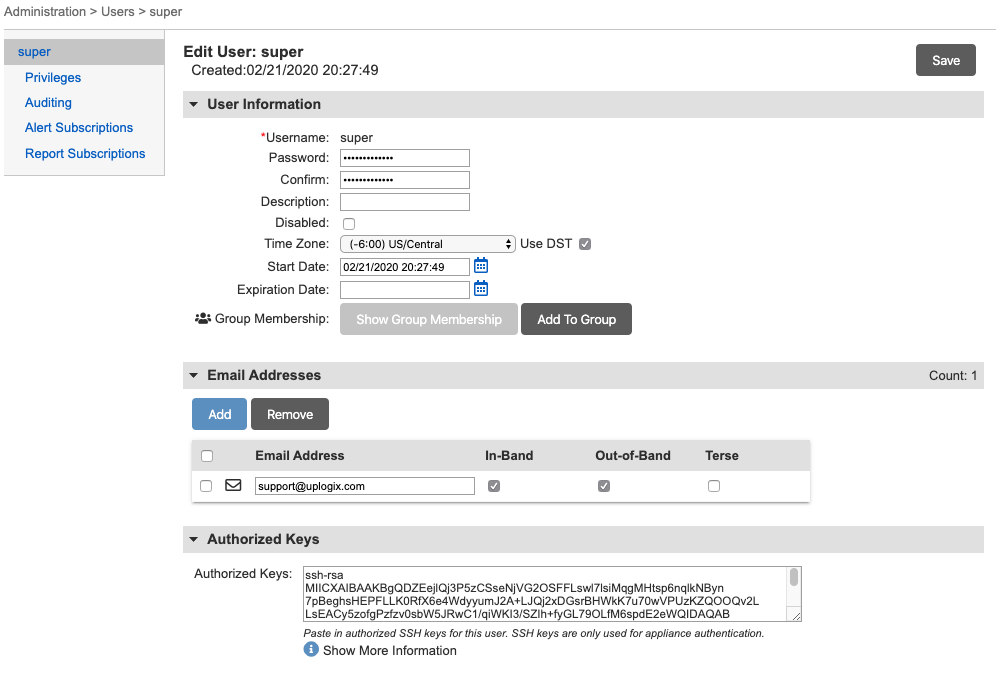
Task: Open the Time Zone dropdown
Action: coord(427,243)
